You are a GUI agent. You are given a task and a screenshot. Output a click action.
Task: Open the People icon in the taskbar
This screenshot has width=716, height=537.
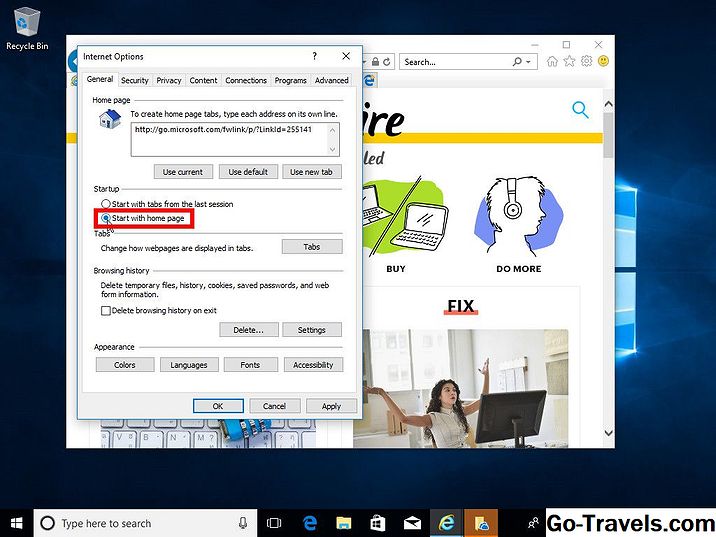[x=532, y=523]
